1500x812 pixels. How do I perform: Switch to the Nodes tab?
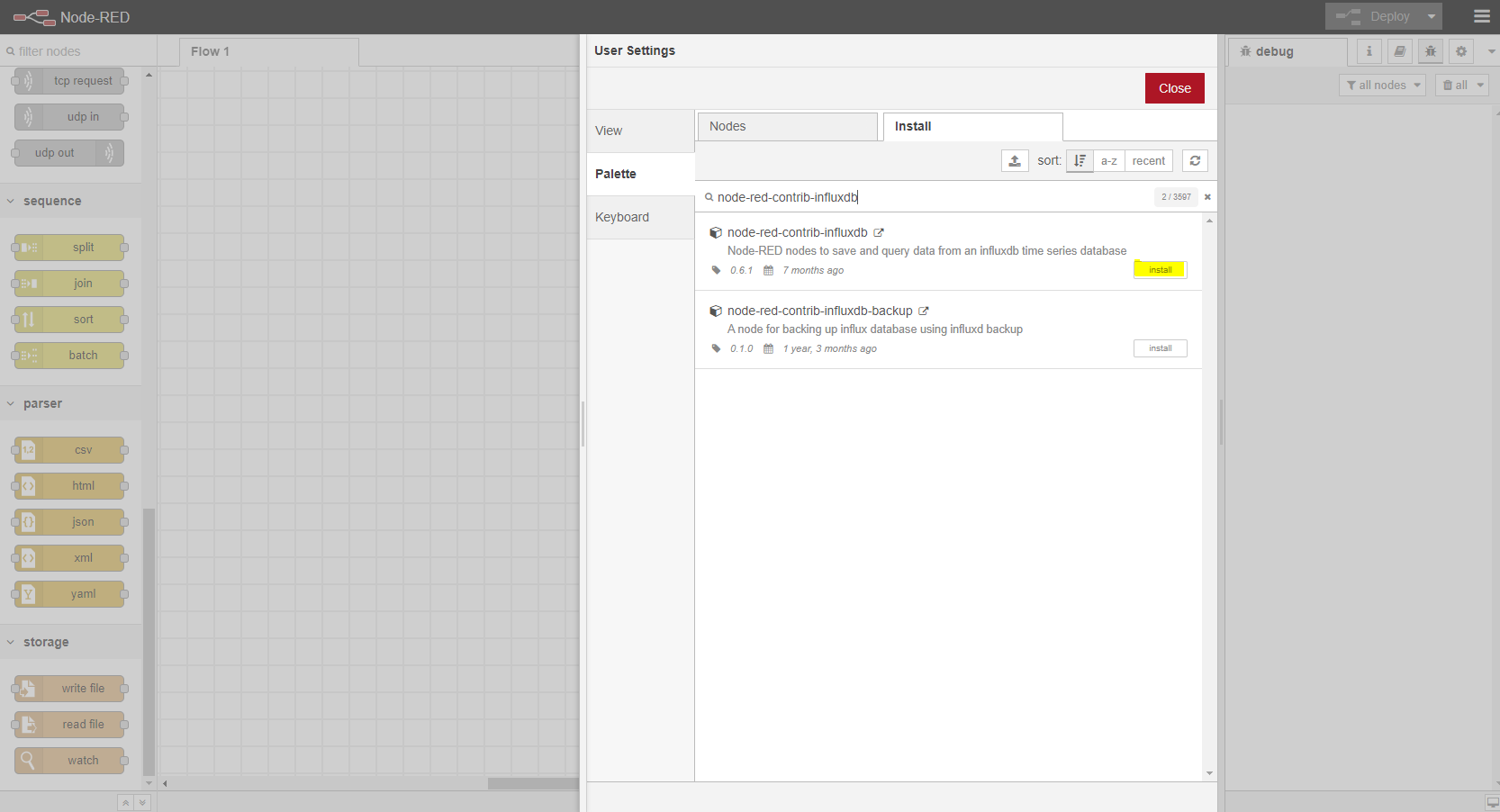pos(787,126)
